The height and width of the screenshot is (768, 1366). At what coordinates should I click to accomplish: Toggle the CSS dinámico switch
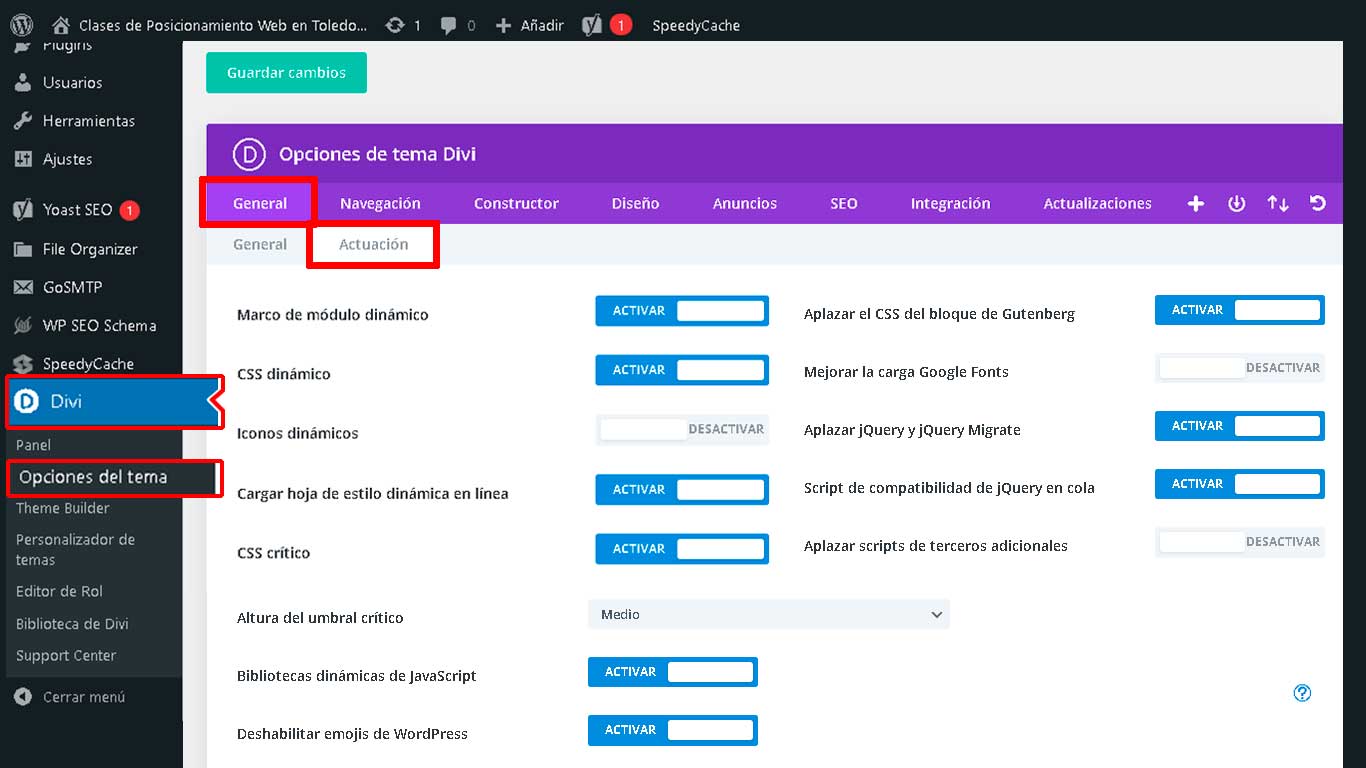(x=682, y=370)
